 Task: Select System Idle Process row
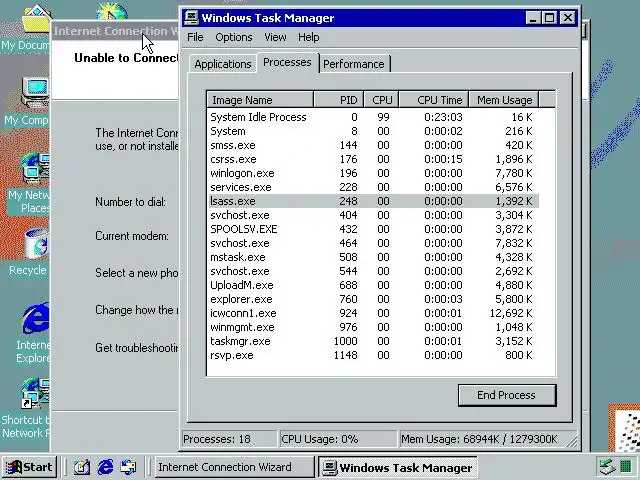tap(373, 117)
